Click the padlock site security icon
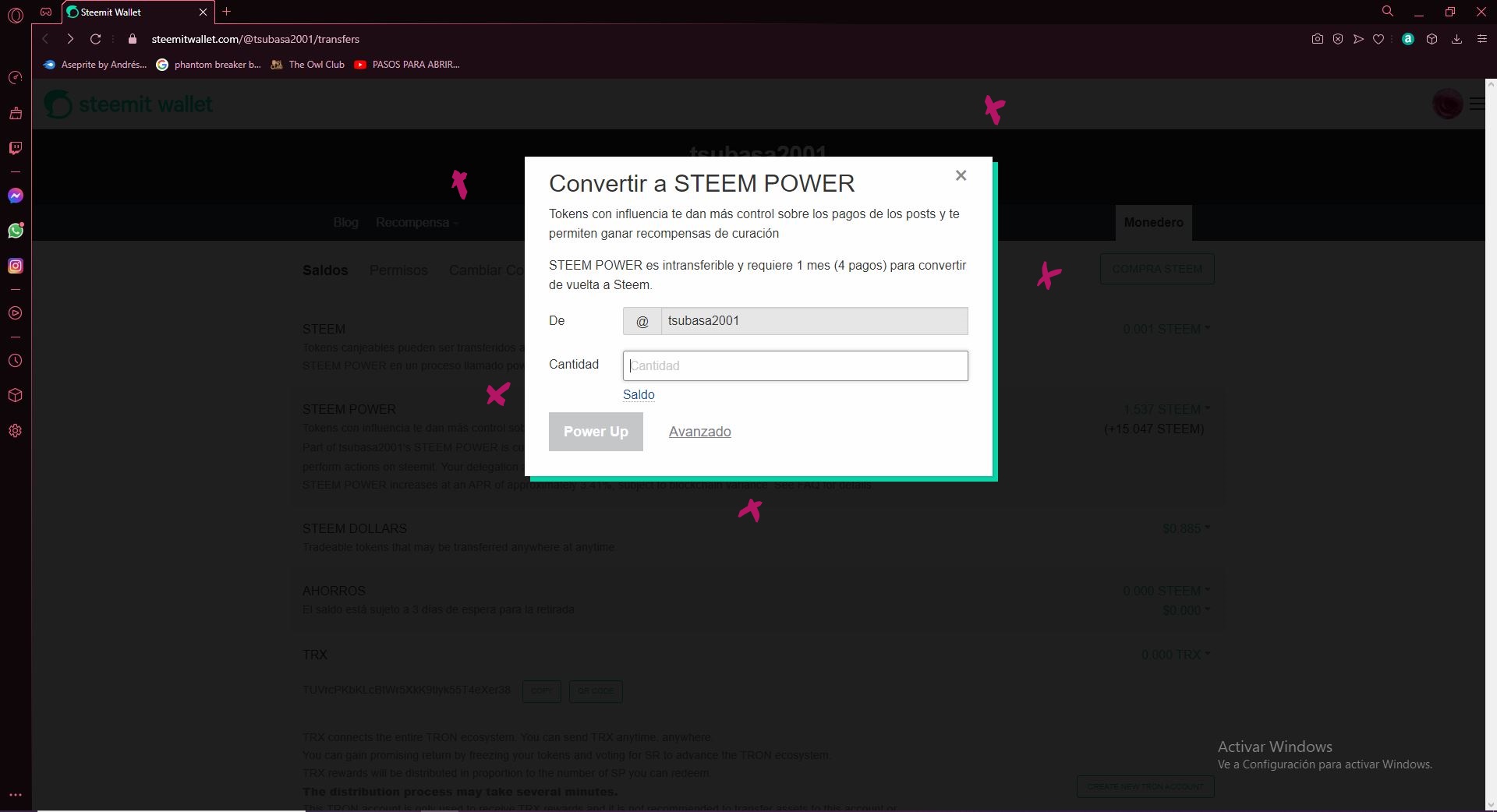Screen dimensions: 1497x812 click(133, 39)
